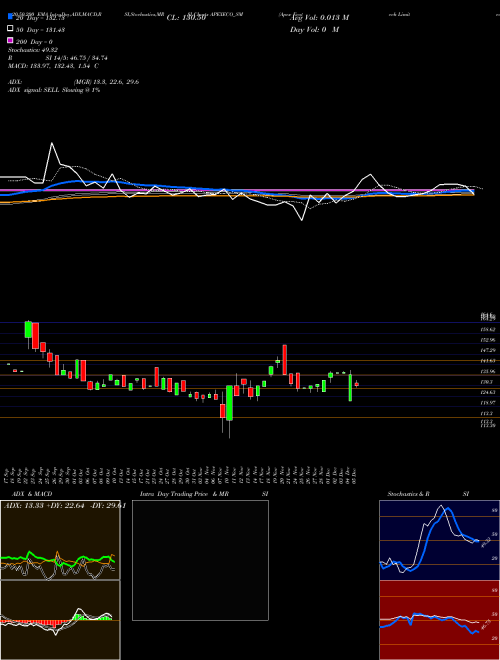500x660 pixels.
Task: Click the 'ADX & MACD' panel title
Action: tap(32, 494)
